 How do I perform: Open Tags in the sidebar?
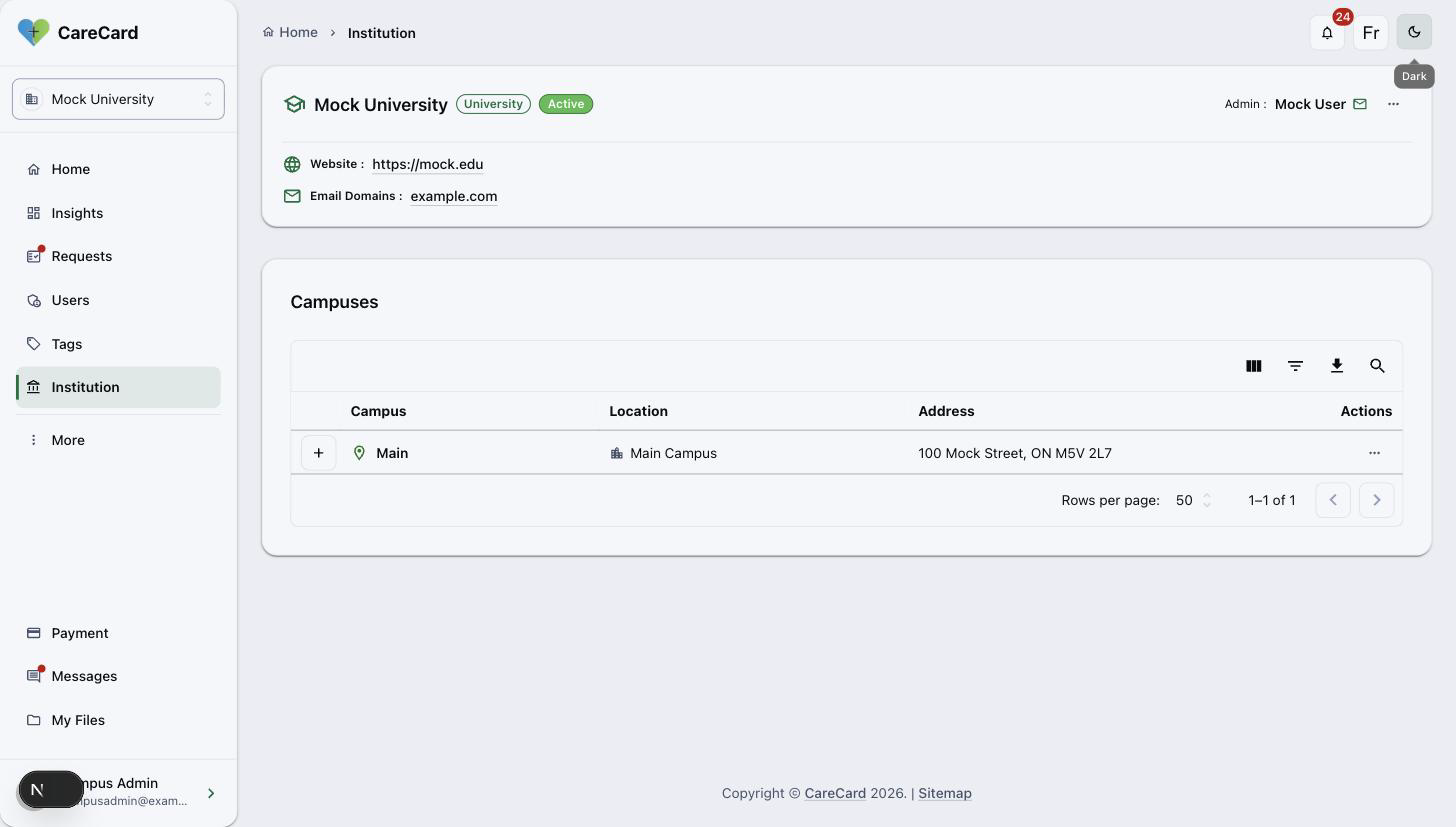pos(118,344)
